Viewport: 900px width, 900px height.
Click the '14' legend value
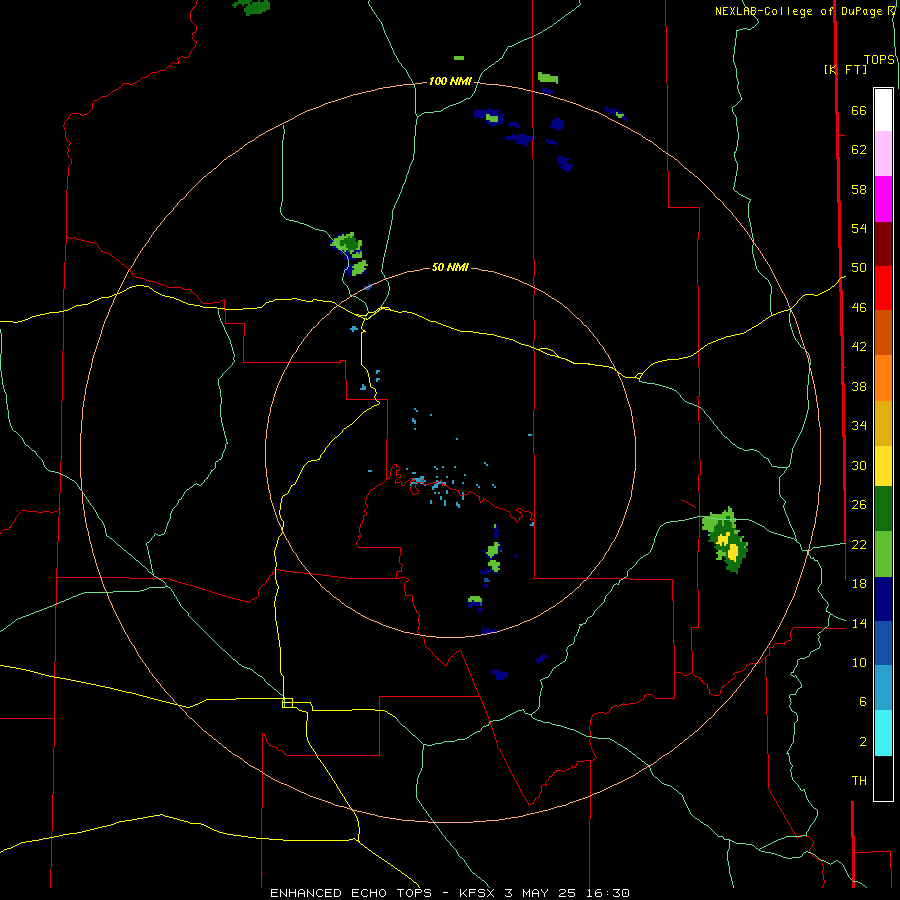pyautogui.click(x=859, y=623)
